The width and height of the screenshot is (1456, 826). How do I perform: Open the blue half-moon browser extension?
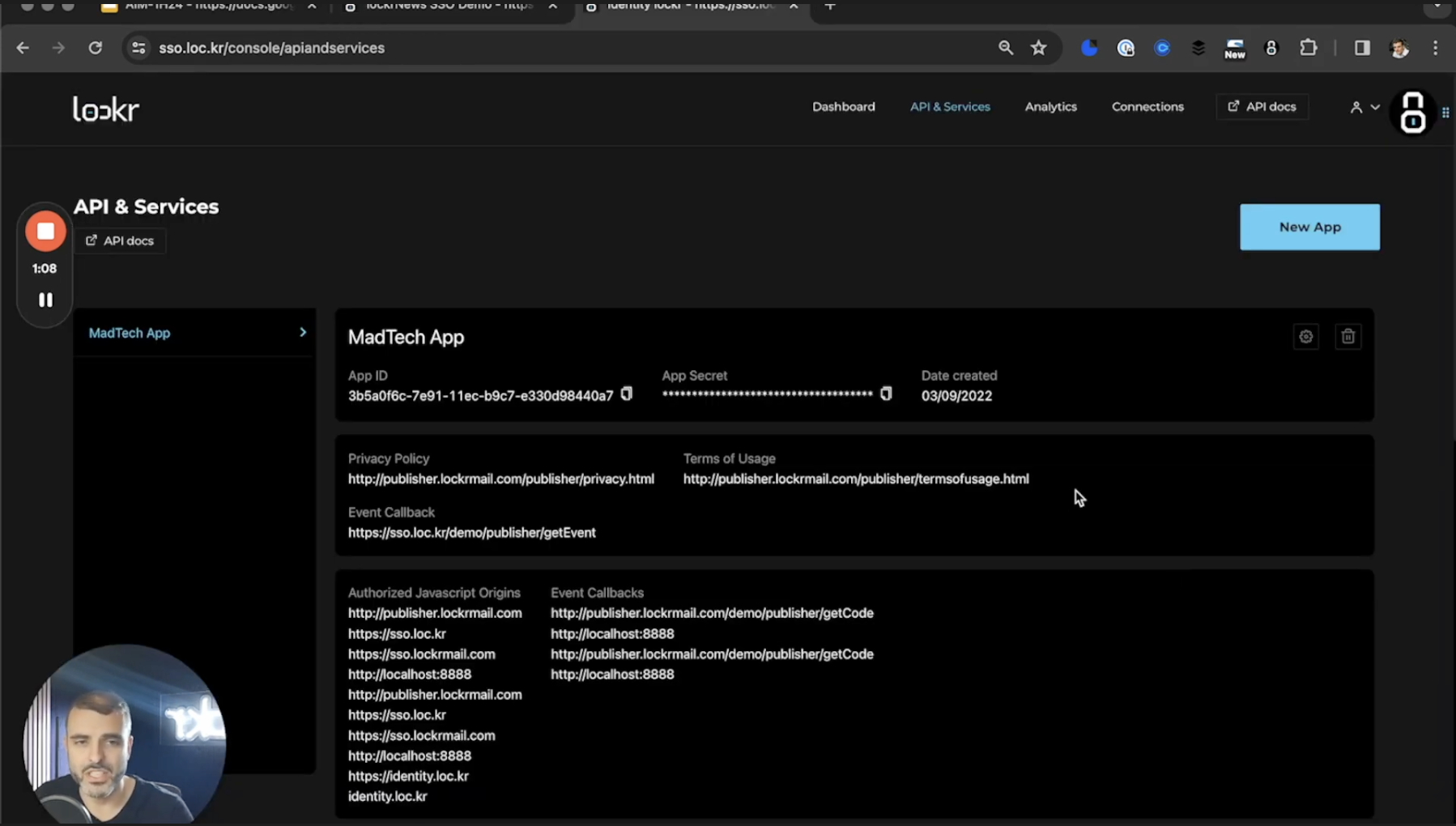[1088, 48]
